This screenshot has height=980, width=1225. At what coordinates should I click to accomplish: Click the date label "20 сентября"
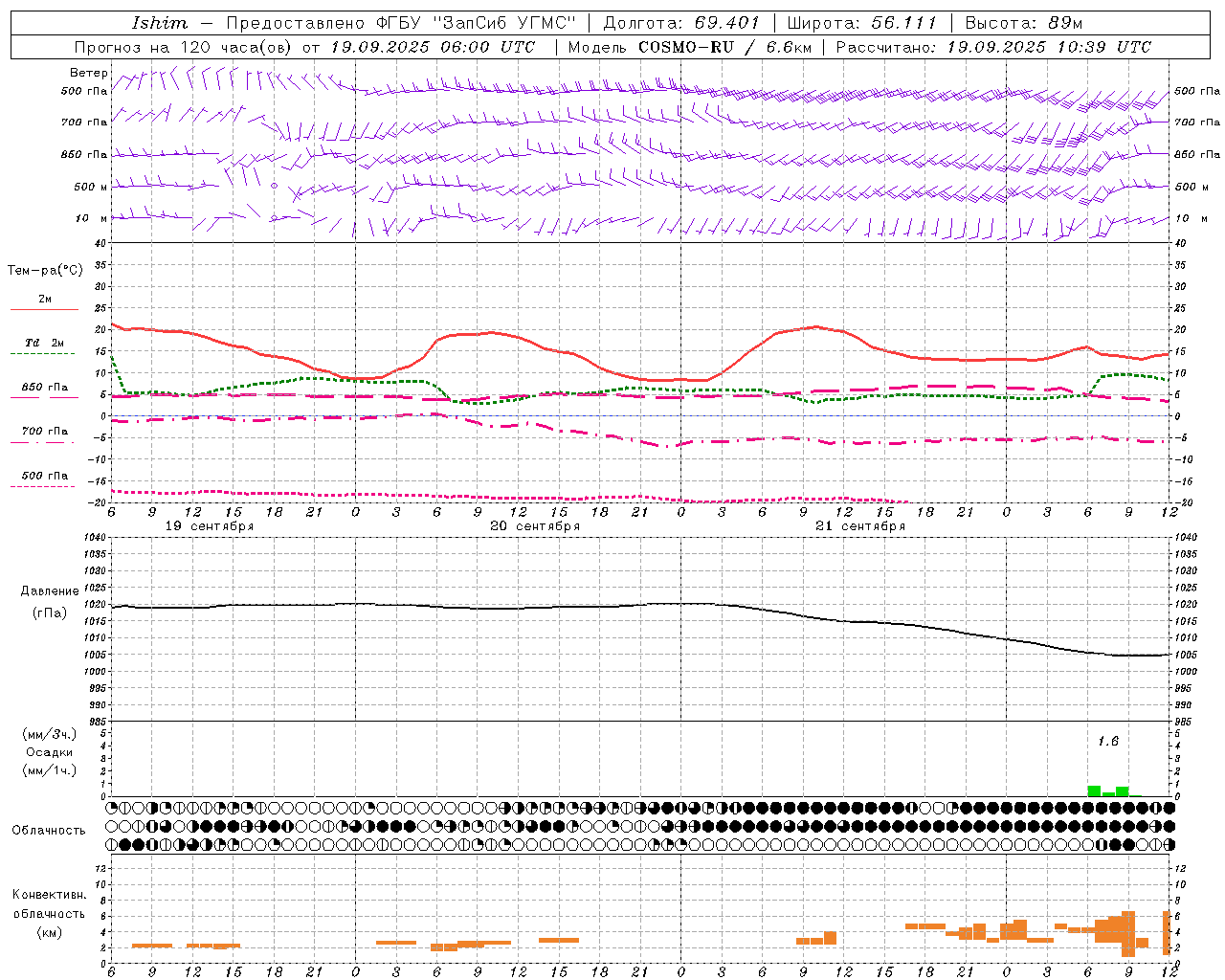coord(535,526)
